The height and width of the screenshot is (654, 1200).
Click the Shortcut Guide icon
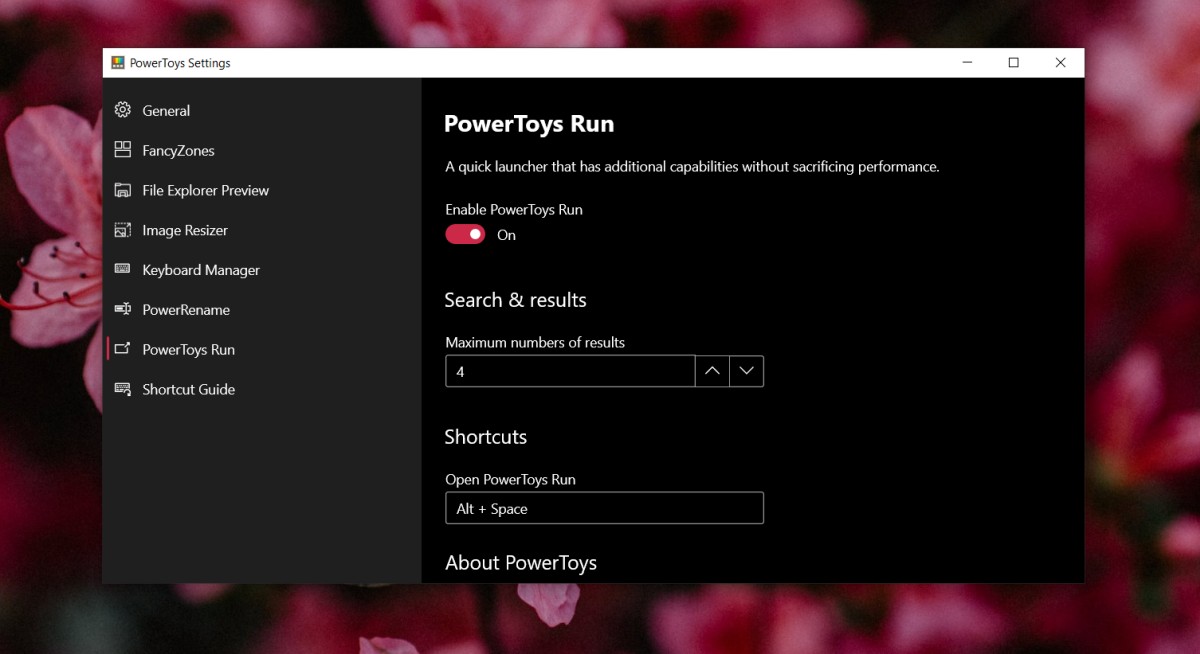click(123, 389)
